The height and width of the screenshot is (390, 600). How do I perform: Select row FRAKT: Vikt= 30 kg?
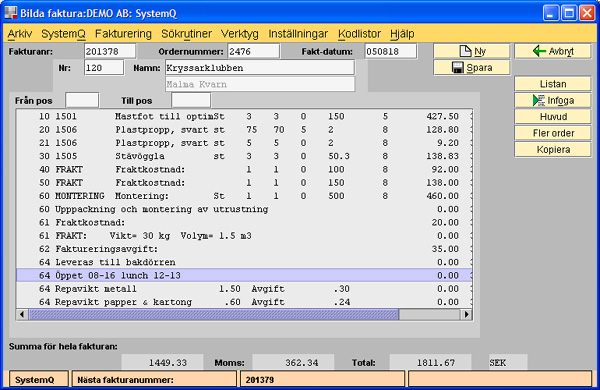point(244,236)
